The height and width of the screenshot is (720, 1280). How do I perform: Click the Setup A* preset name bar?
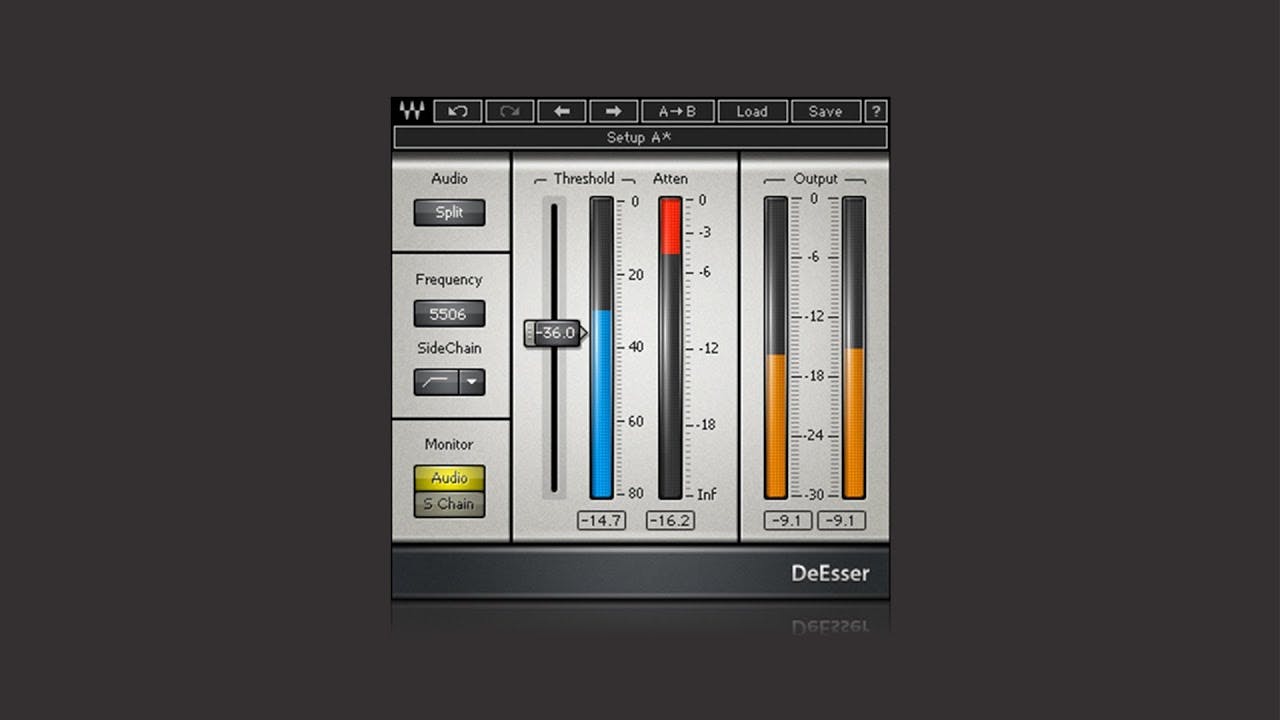click(x=640, y=138)
